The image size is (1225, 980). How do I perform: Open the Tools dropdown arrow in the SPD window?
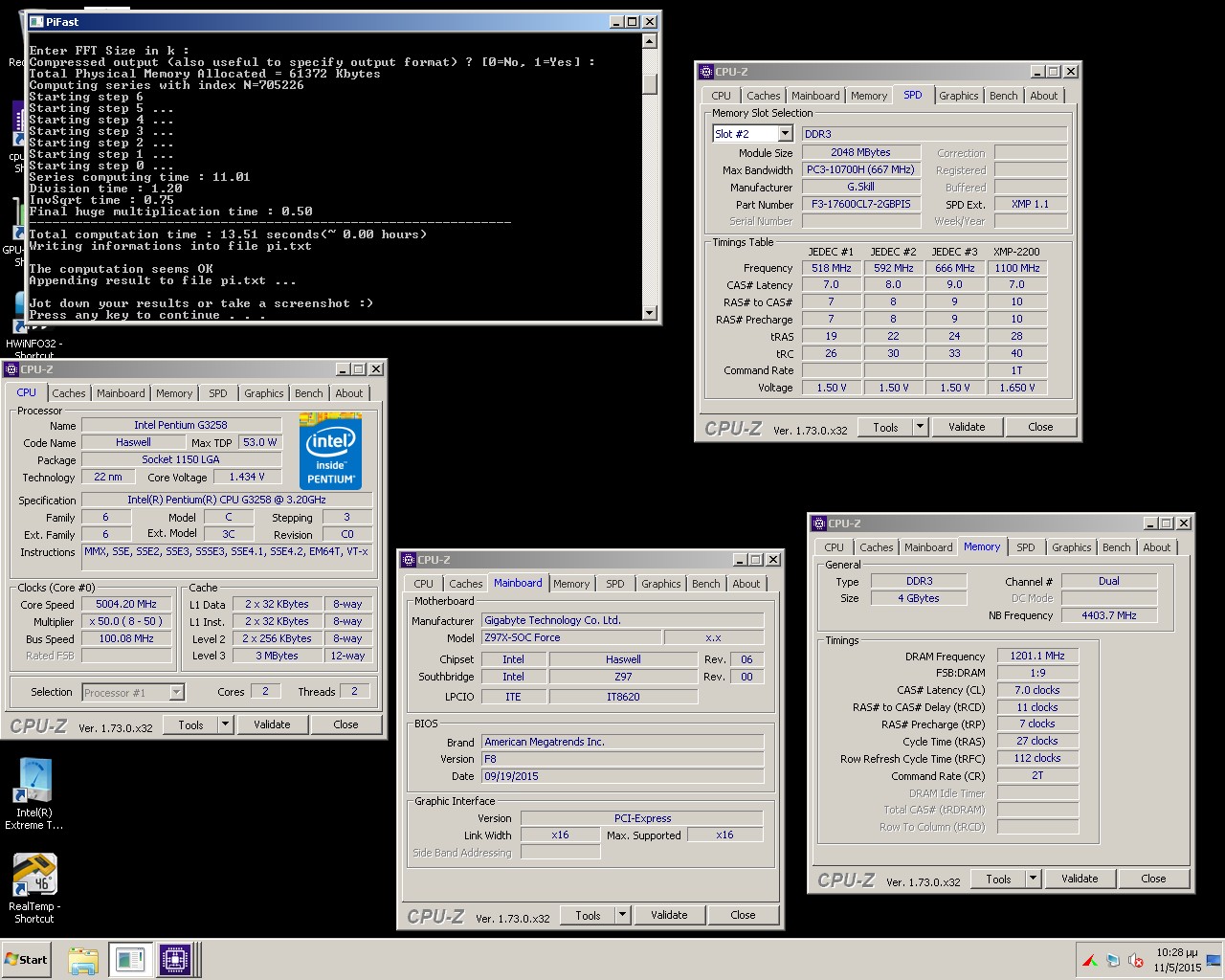pyautogui.click(x=920, y=427)
